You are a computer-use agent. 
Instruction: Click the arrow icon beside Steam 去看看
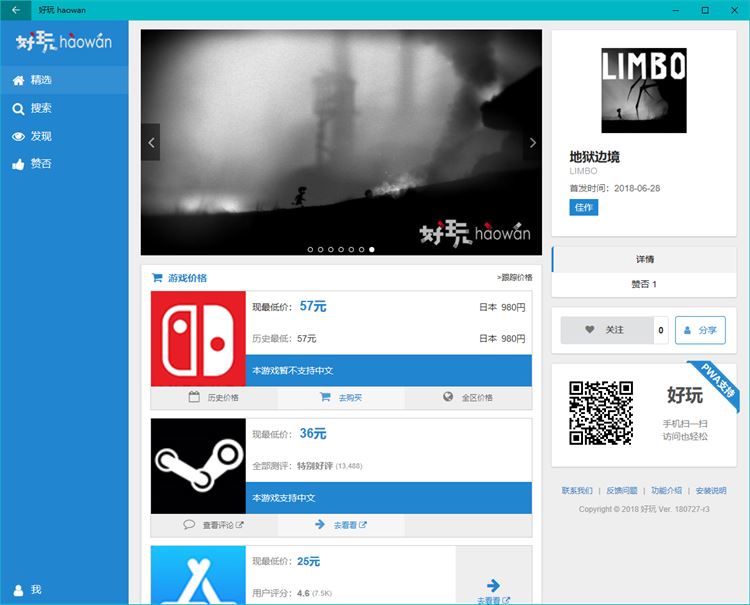[320, 524]
